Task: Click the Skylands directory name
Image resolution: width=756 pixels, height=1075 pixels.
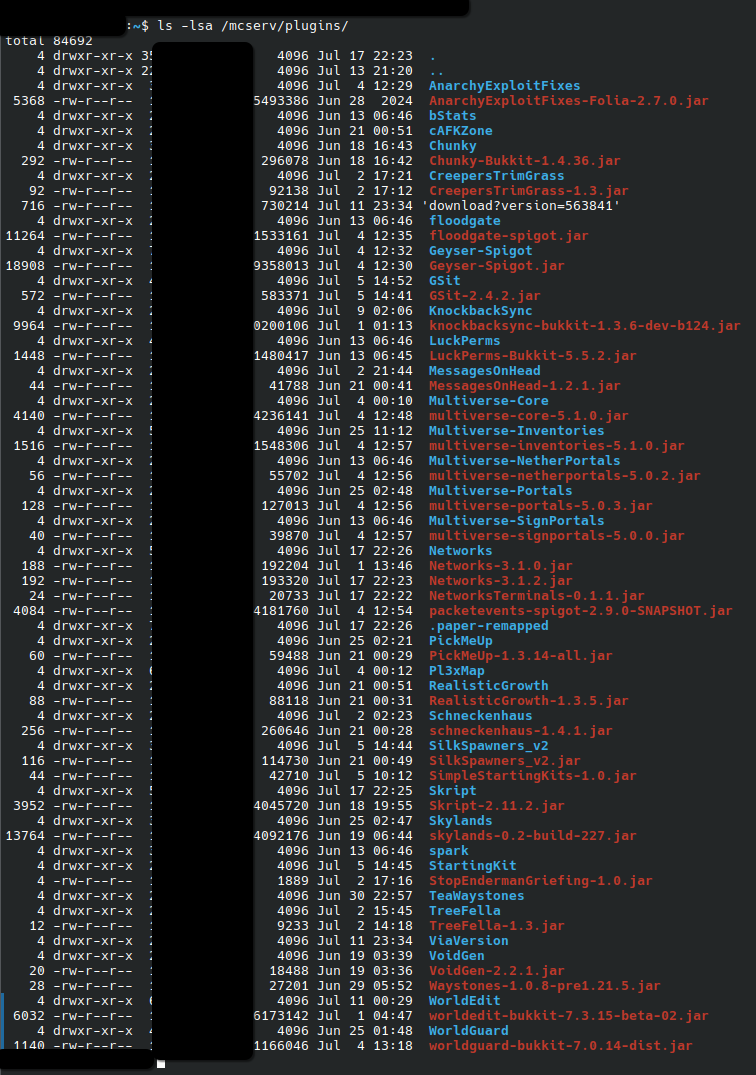Action: 461,821
